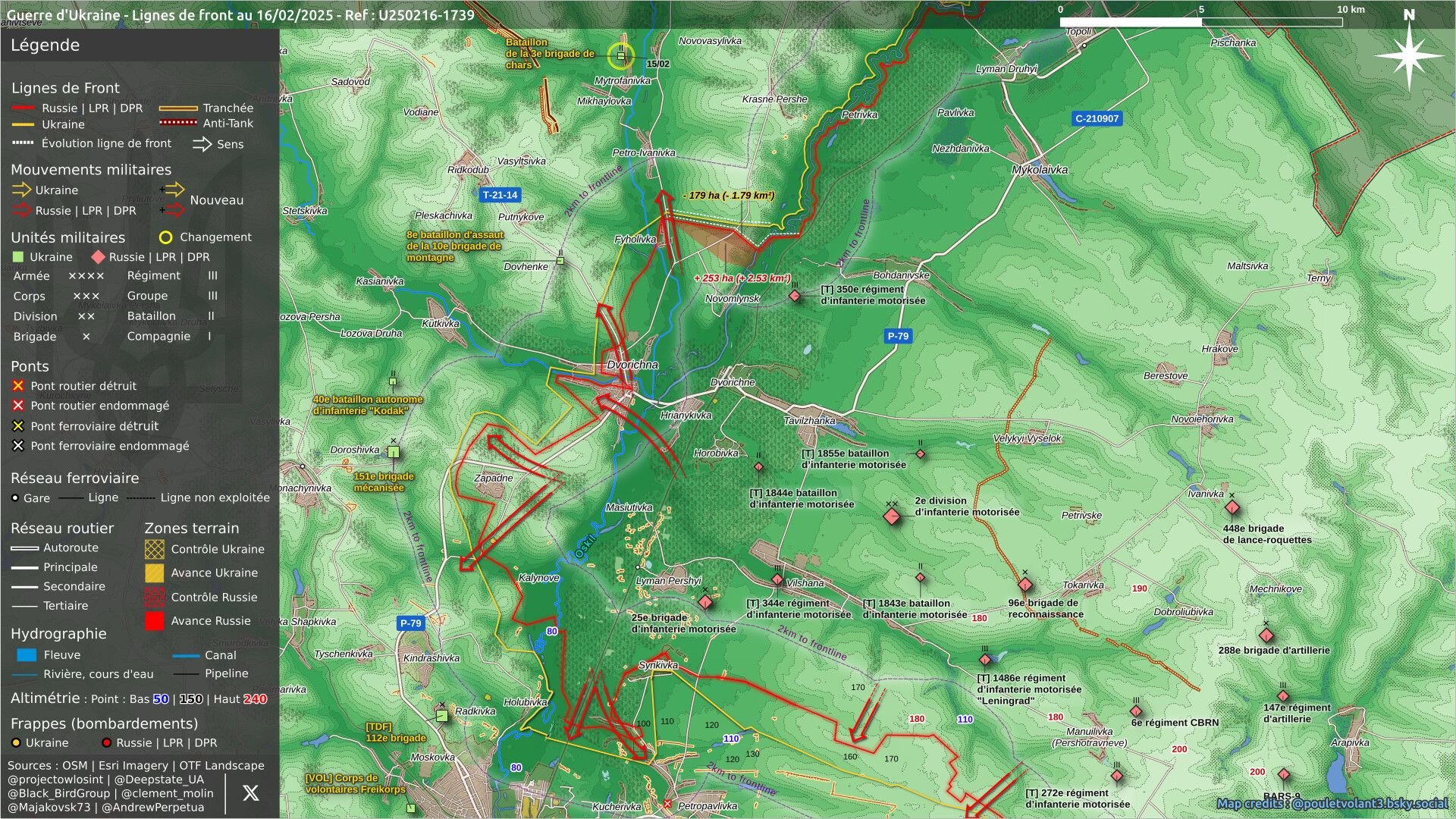Click the destroyed road bridge legend icon
Screen dimensions: 1456x819
click(18, 386)
